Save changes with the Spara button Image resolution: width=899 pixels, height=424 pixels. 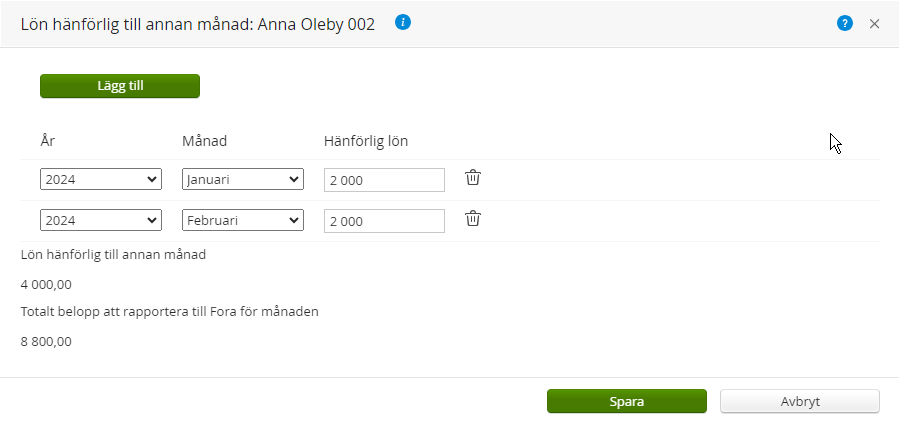click(x=627, y=401)
